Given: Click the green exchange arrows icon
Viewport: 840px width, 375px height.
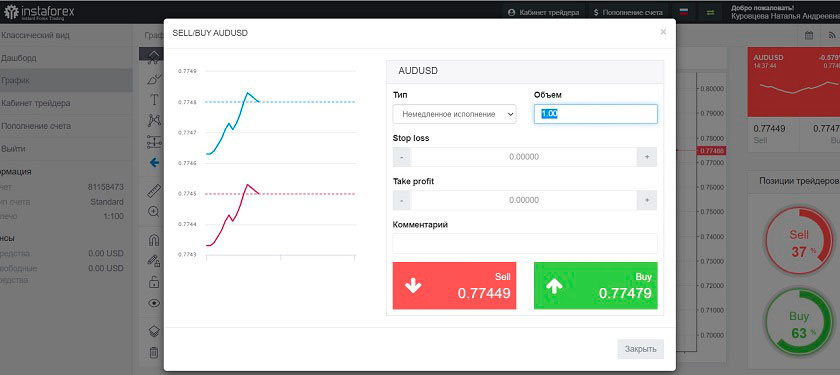Looking at the screenshot, I should [x=710, y=12].
